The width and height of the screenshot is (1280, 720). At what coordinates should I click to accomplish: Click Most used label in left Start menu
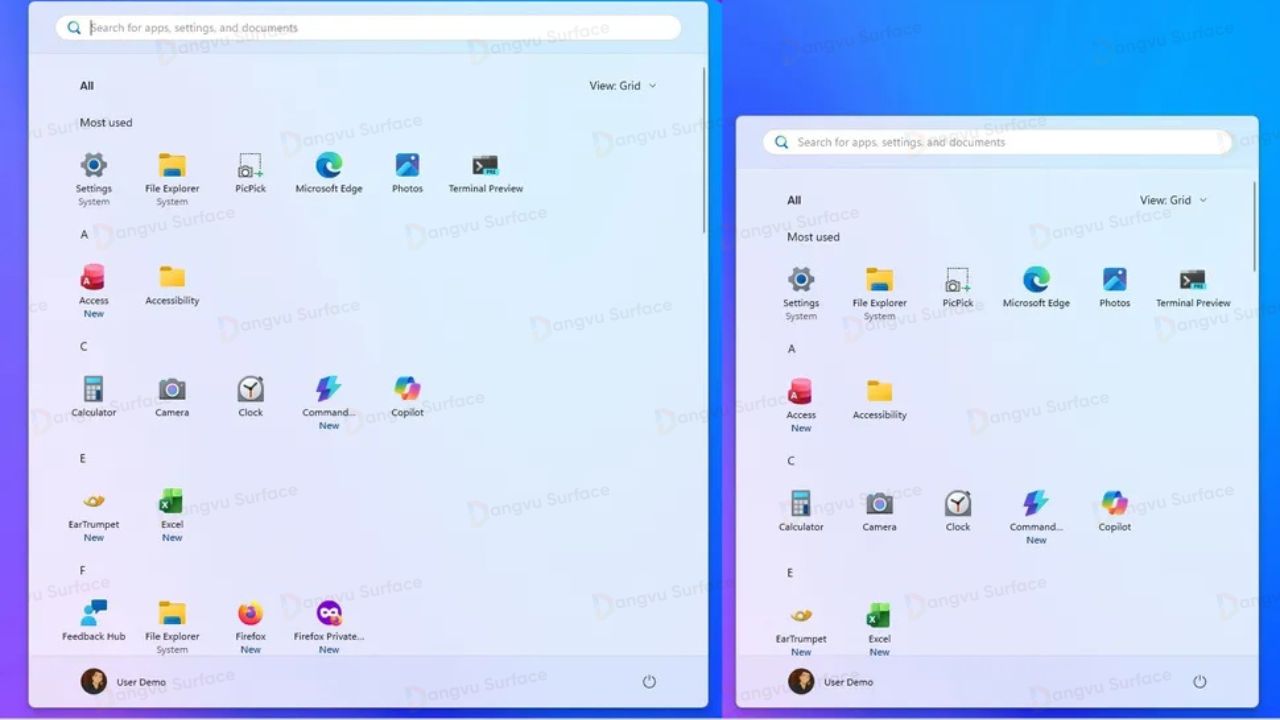106,122
